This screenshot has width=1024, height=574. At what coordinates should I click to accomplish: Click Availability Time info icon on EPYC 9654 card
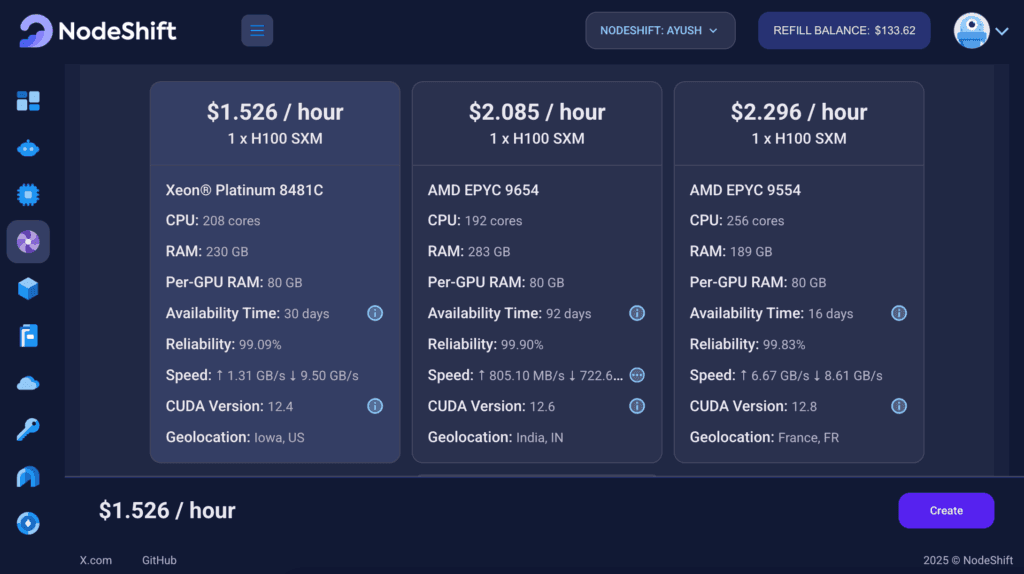(637, 313)
